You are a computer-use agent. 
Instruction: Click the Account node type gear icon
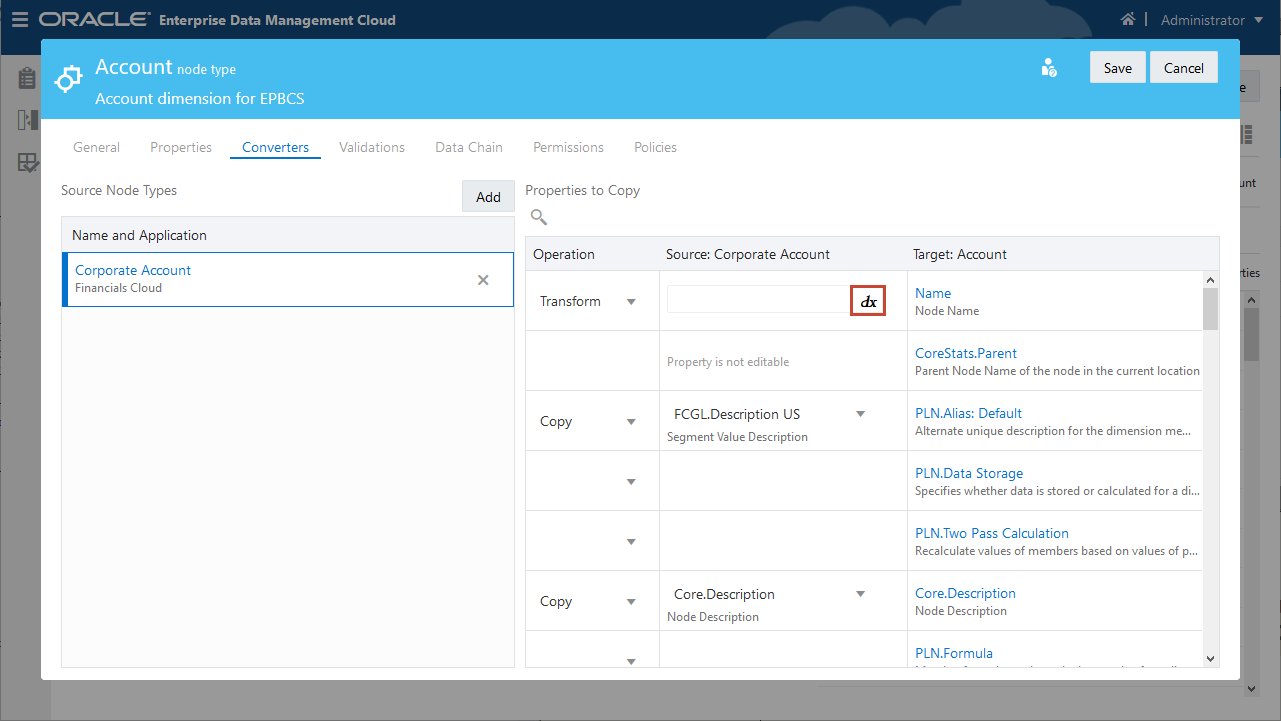[67, 77]
